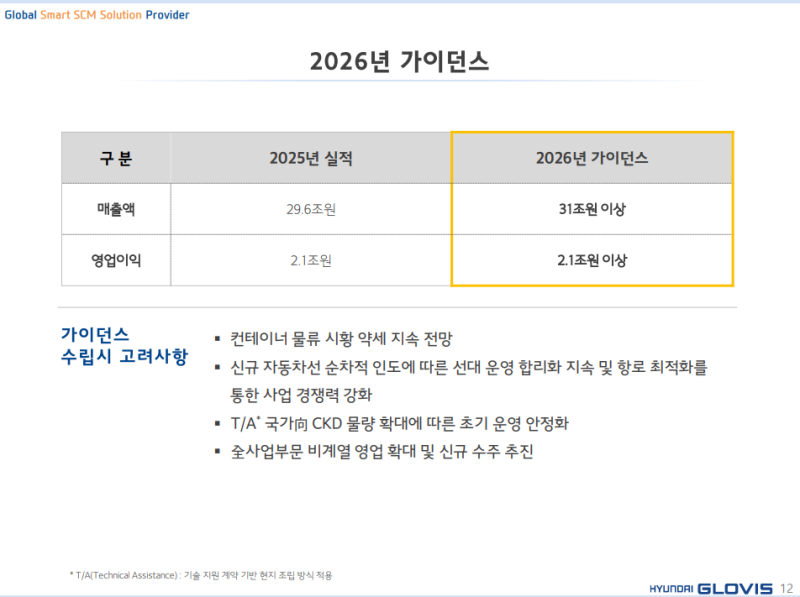Click the "구 분" table header cell
The height and width of the screenshot is (597, 800).
[115, 158]
